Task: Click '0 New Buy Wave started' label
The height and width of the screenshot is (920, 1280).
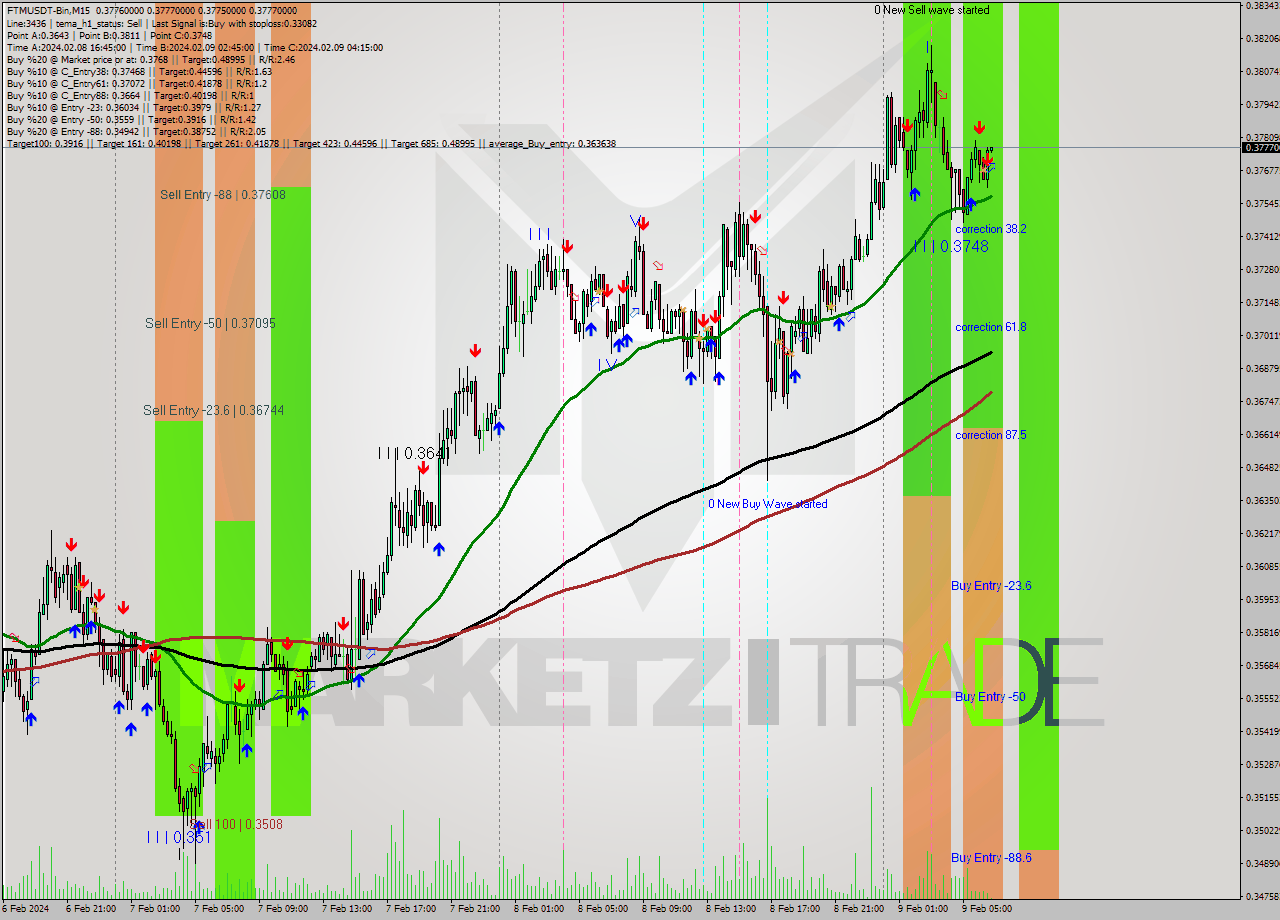Action: (x=767, y=504)
